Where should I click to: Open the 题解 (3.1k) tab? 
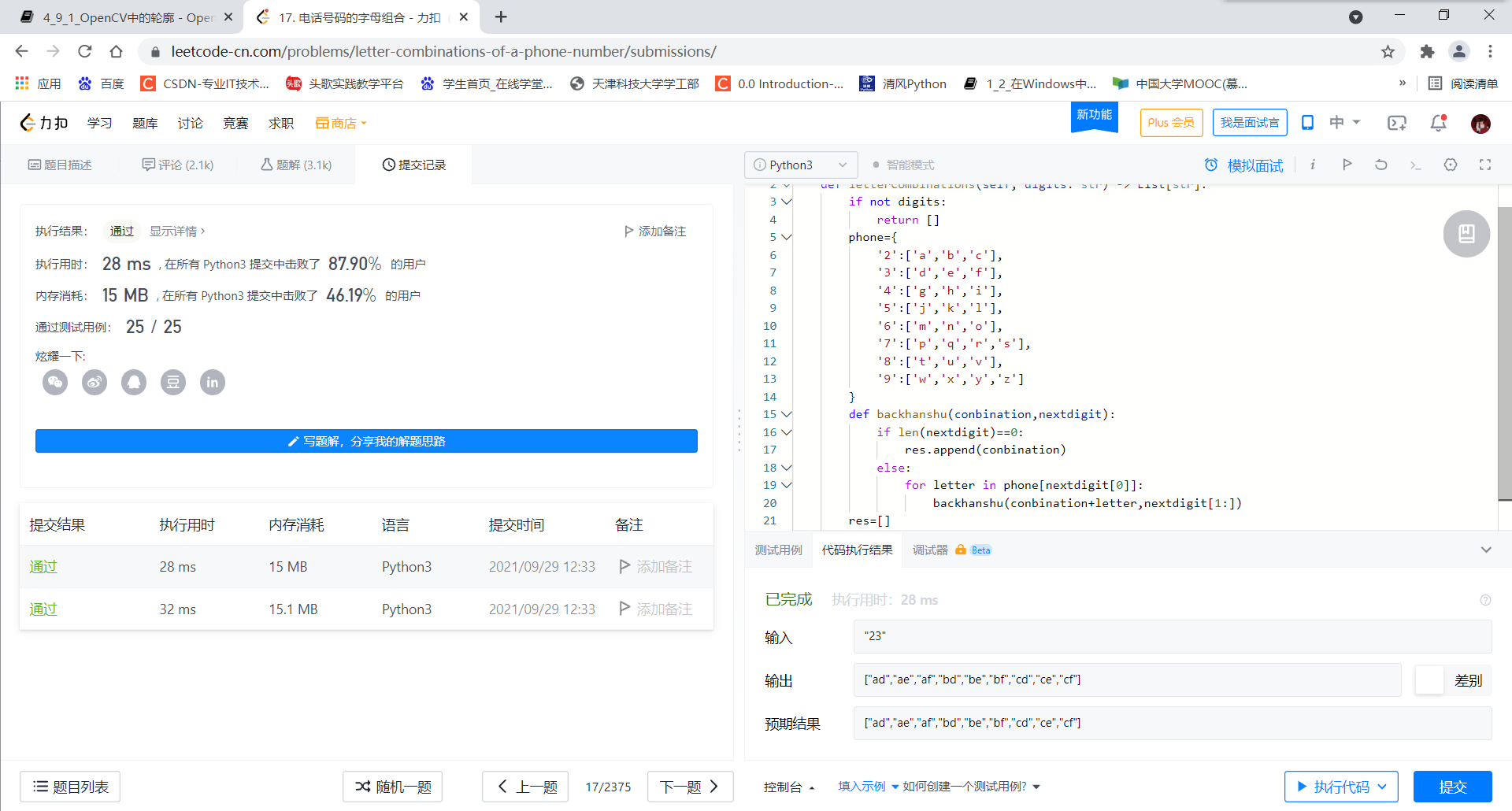pos(295,165)
